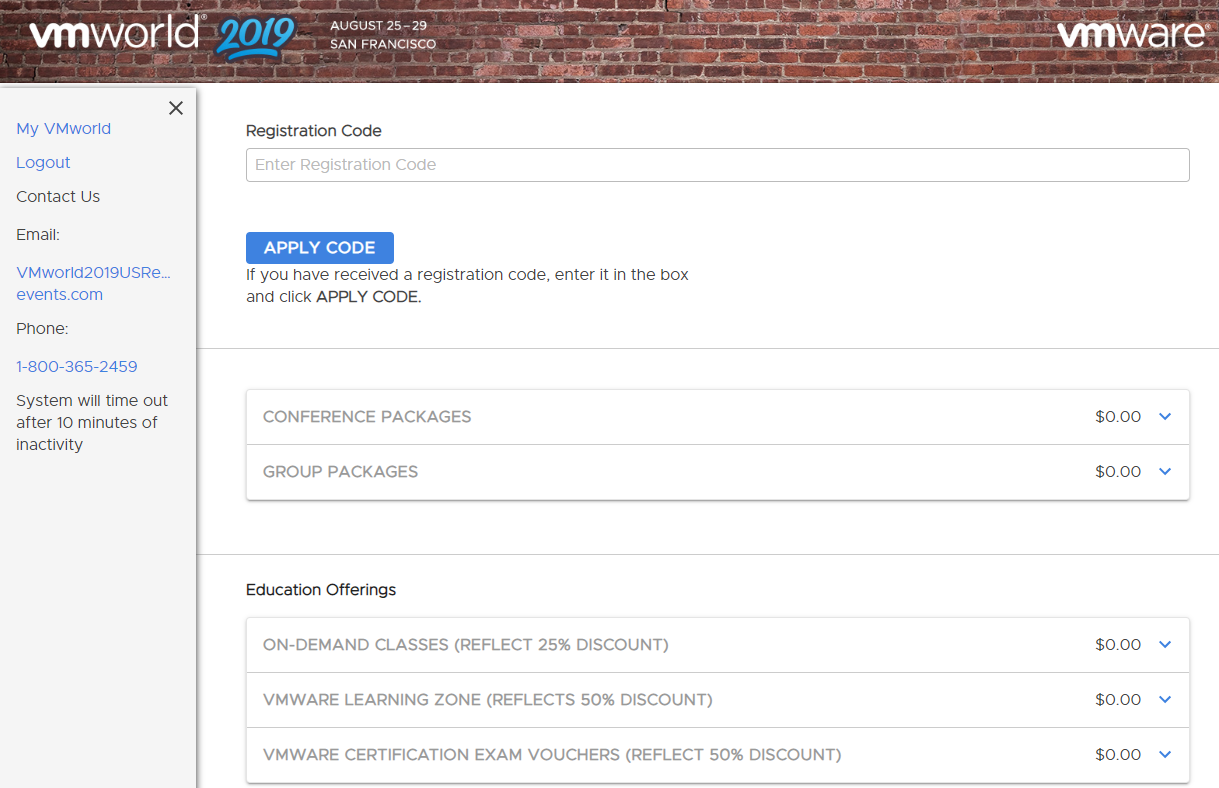Screen dimensions: 1219x788
Task: Expand On-Demand Classes chevron arrow
Action: [1165, 645]
